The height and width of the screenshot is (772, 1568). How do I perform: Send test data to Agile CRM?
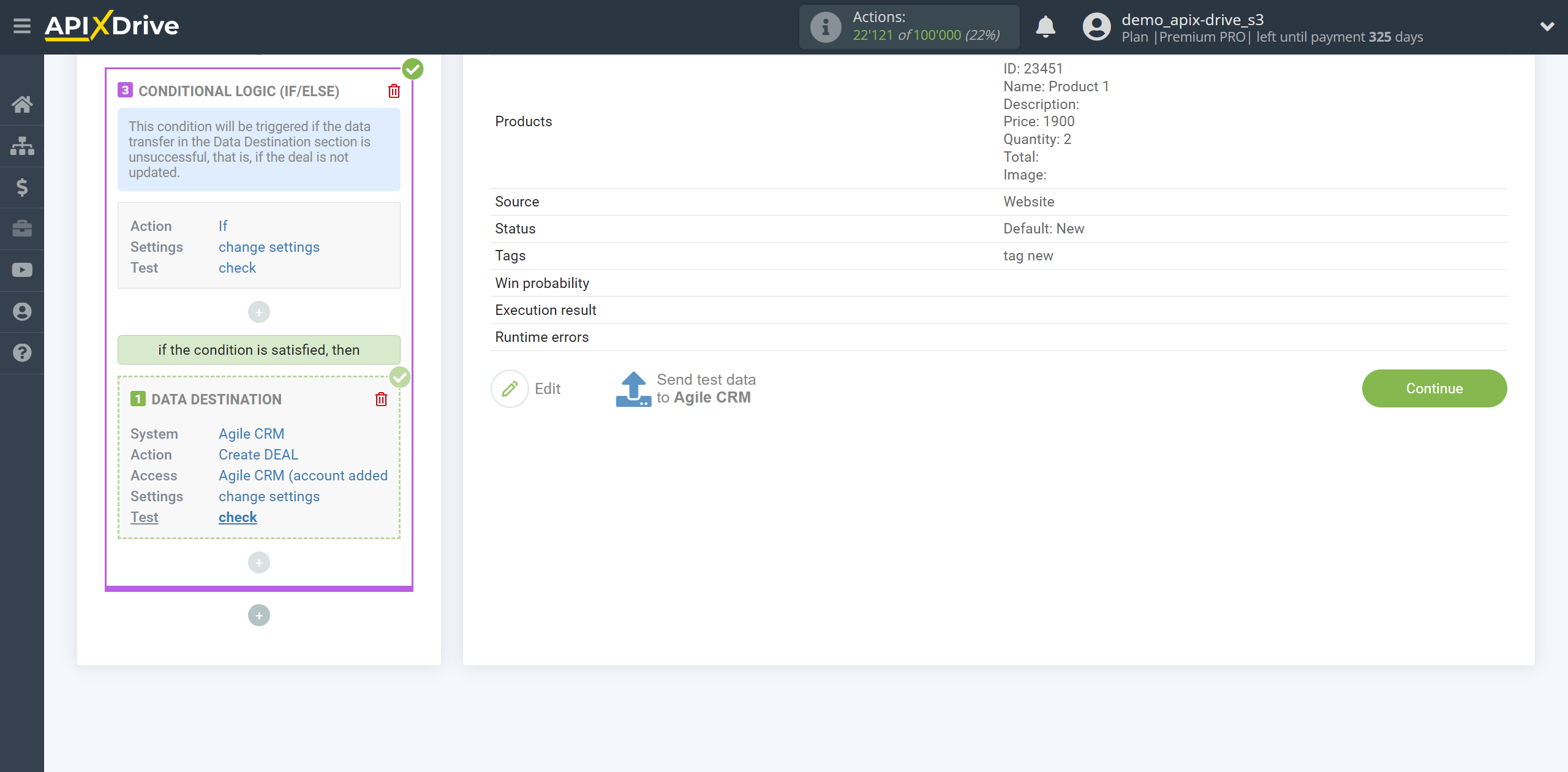point(706,388)
